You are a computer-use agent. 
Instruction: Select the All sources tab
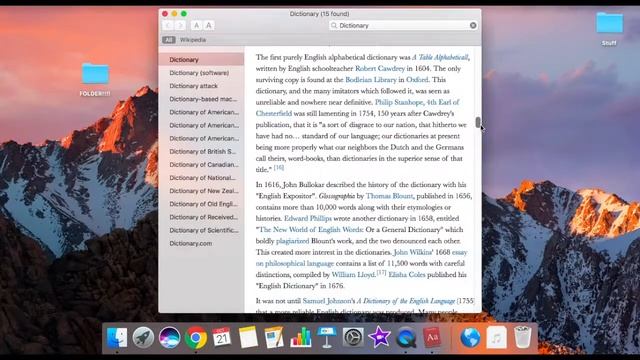click(168, 40)
